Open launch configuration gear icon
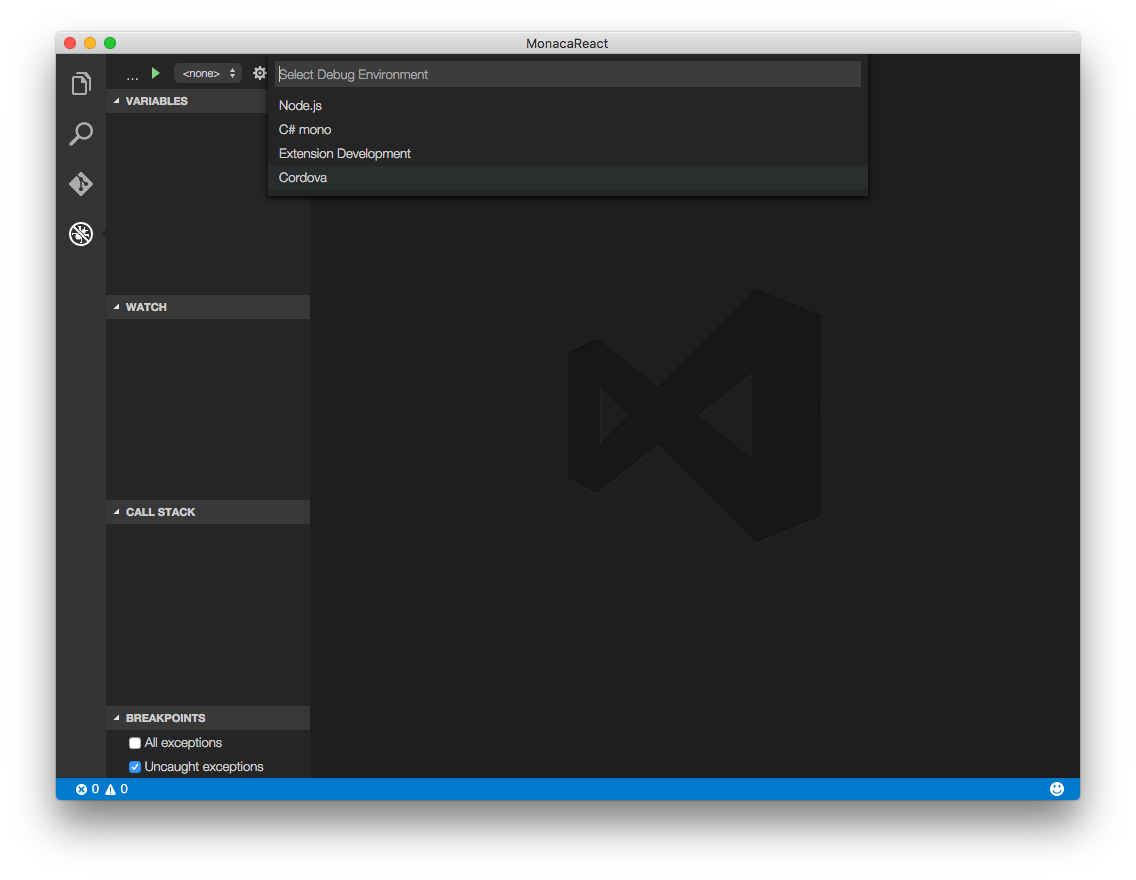The height and width of the screenshot is (880, 1136). coord(260,73)
